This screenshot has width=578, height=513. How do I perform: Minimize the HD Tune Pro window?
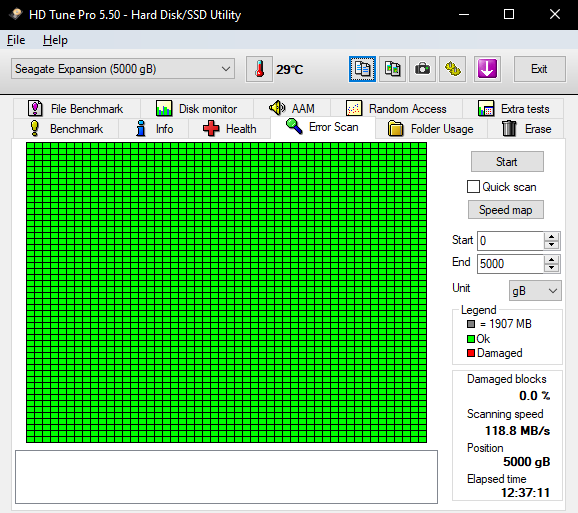[x=464, y=15]
